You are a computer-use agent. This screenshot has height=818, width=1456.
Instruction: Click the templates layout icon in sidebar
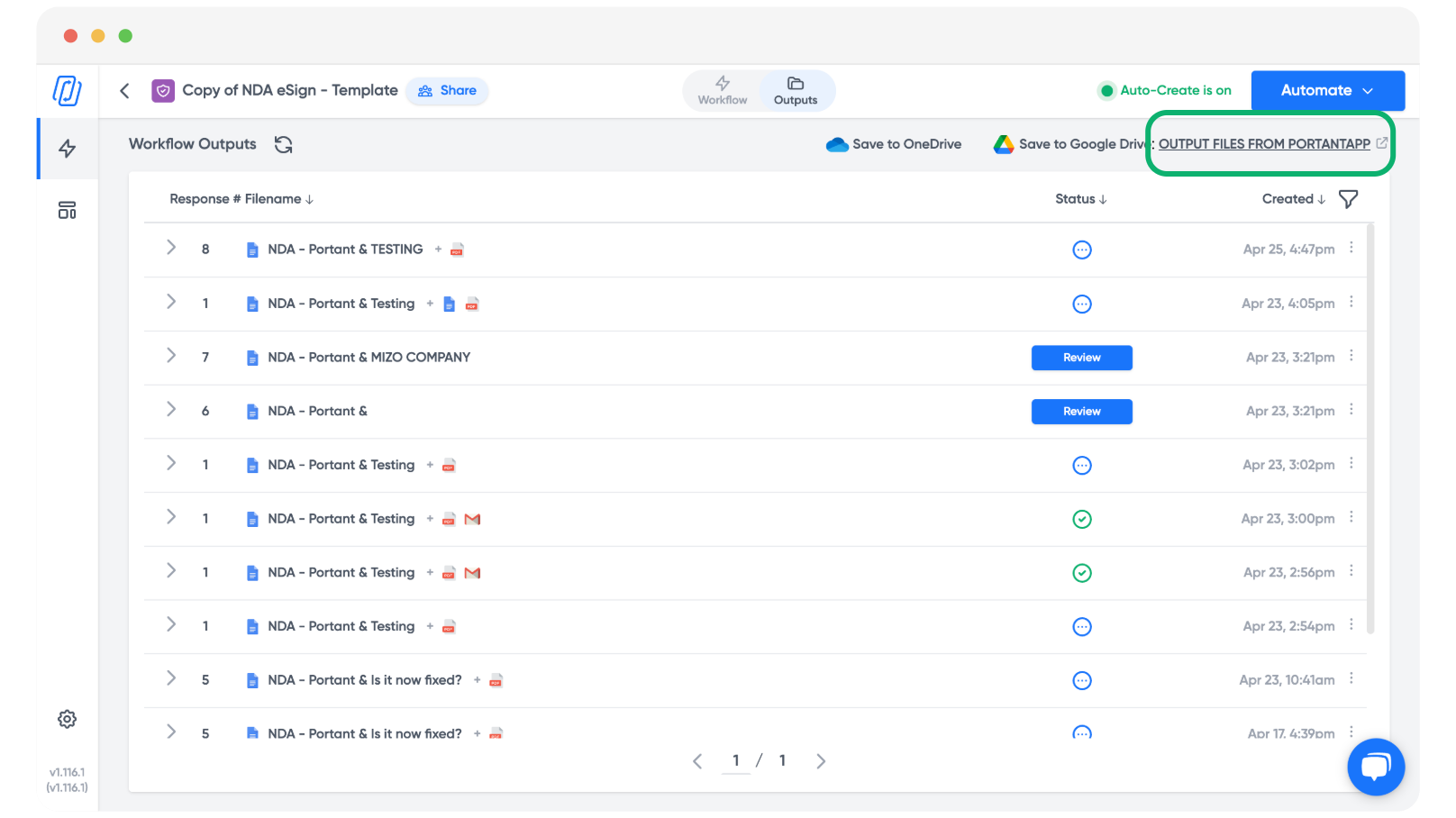pos(68,211)
